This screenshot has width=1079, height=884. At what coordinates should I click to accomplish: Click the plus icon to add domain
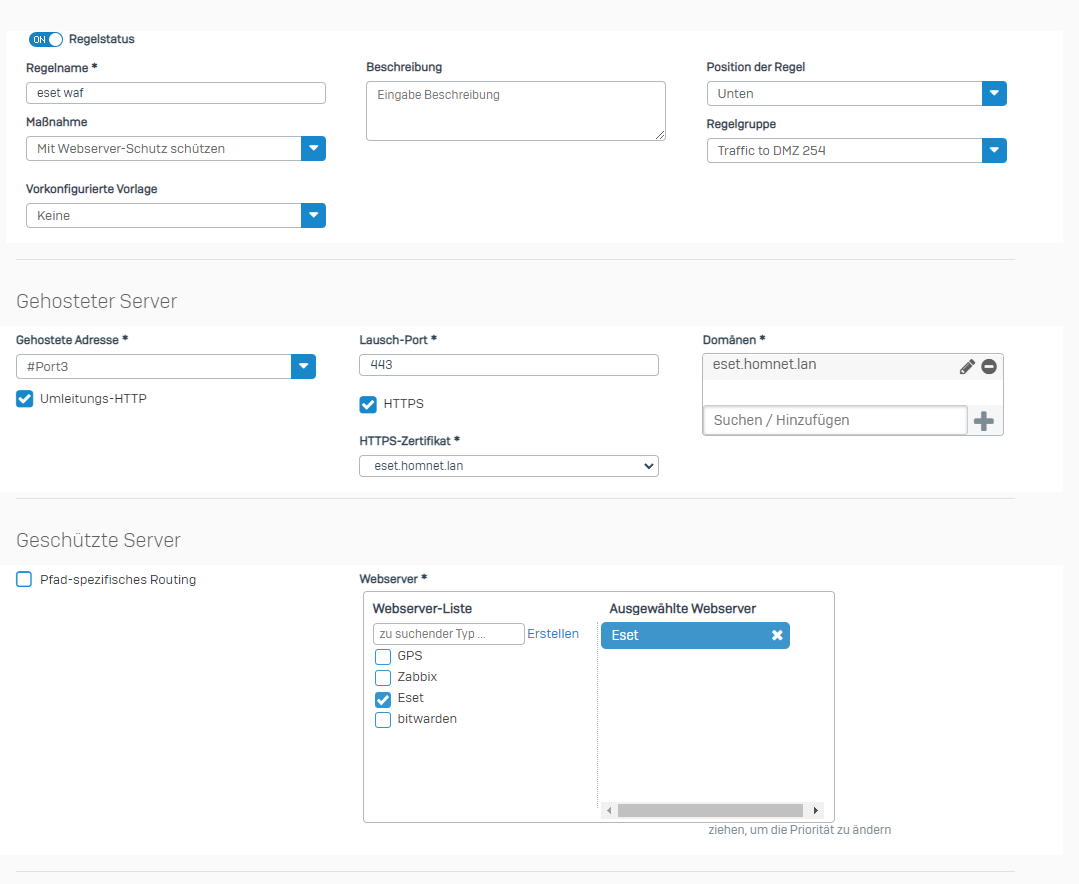(x=984, y=421)
